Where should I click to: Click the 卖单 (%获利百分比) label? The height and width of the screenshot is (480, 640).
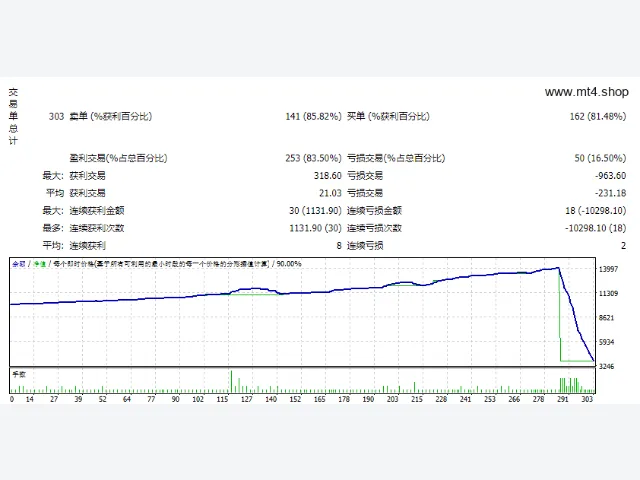coord(111,116)
